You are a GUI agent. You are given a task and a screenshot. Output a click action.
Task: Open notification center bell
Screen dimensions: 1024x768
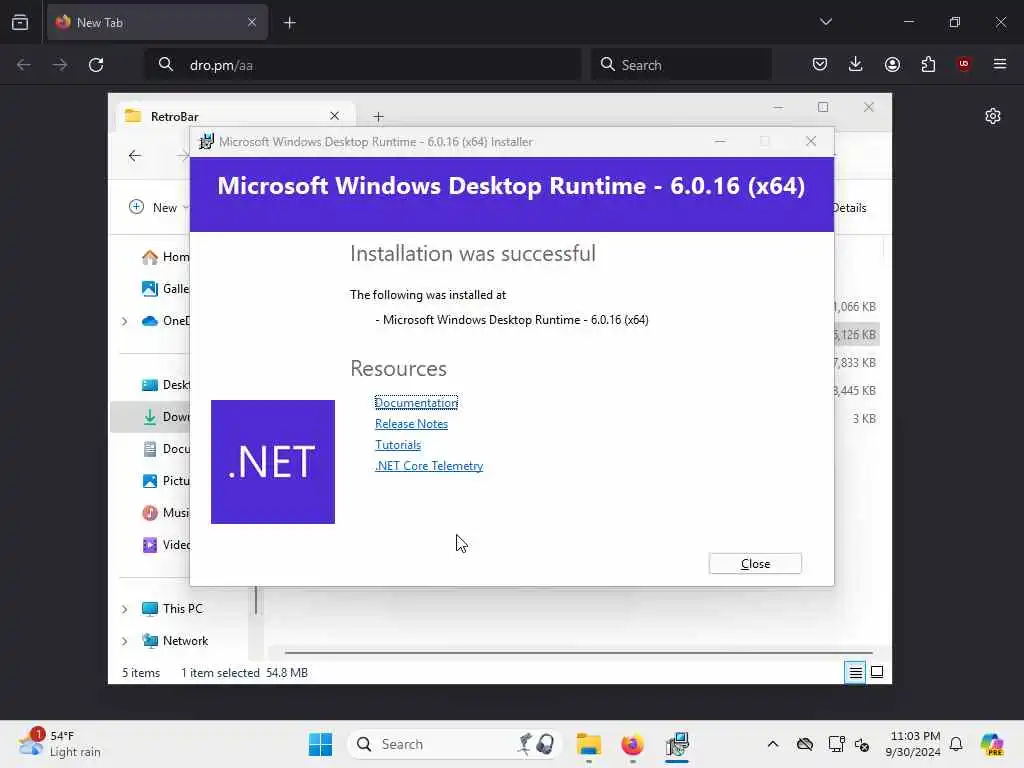[x=956, y=744]
